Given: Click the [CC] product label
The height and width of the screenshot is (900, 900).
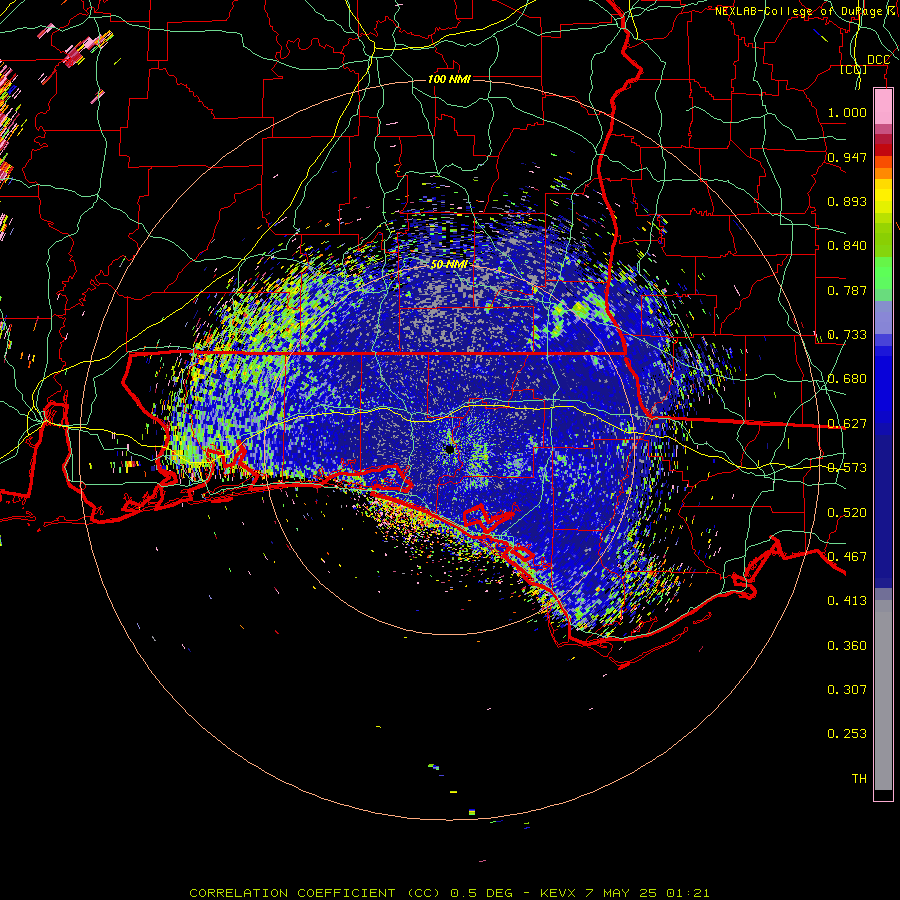Looking at the screenshot, I should (x=854, y=69).
